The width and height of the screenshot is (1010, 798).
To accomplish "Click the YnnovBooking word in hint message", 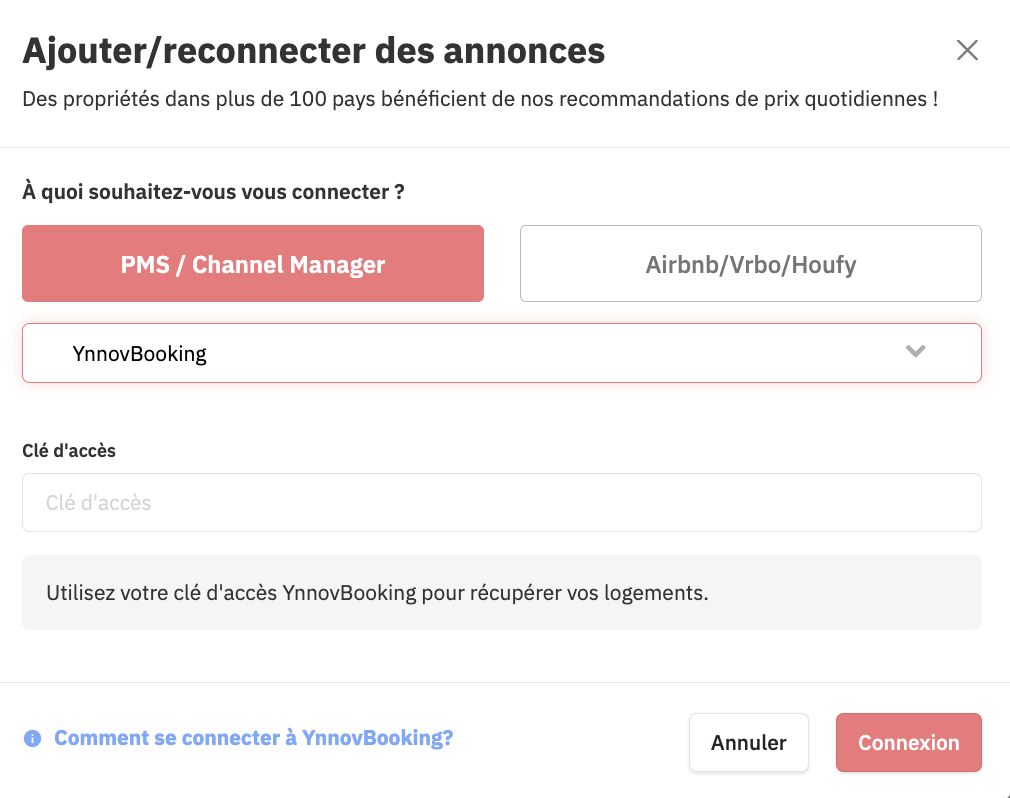I will (x=349, y=593).
